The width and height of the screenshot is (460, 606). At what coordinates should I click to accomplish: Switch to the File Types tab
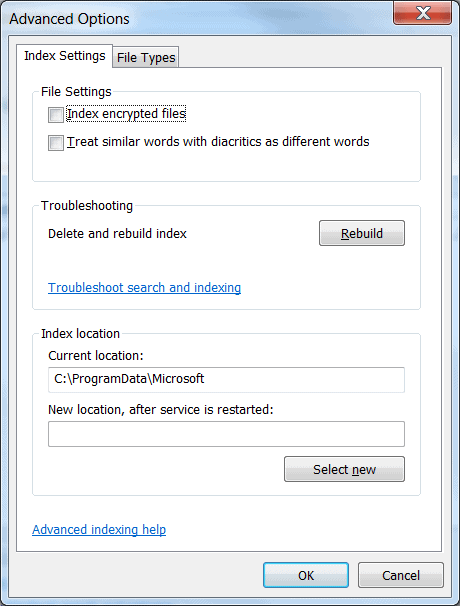(146, 58)
